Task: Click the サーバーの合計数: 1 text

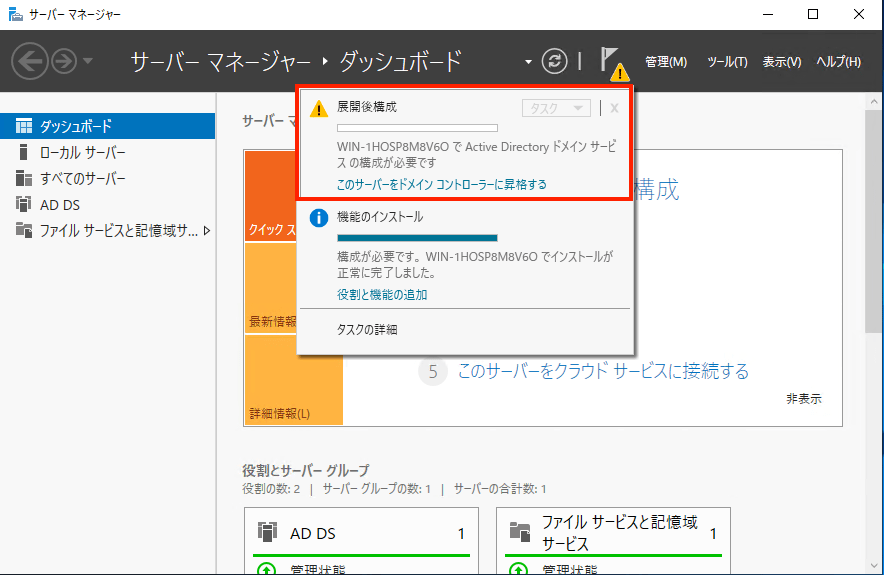Action: (500, 489)
